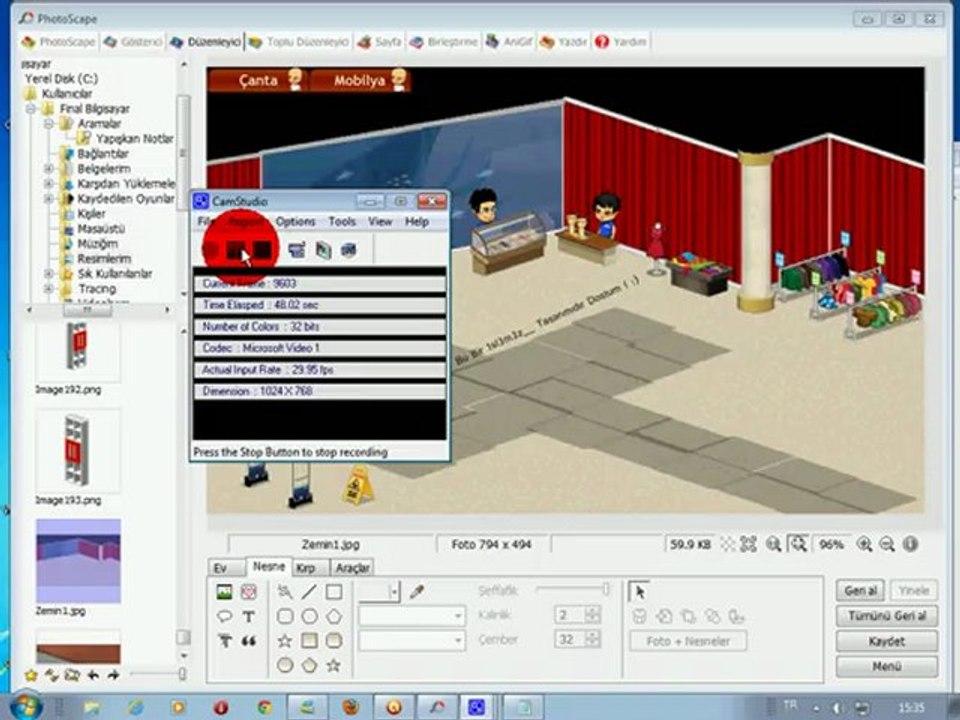The height and width of the screenshot is (720, 960).
Task: Click the back arrow below thumbnails
Action: pyautogui.click(x=93, y=675)
